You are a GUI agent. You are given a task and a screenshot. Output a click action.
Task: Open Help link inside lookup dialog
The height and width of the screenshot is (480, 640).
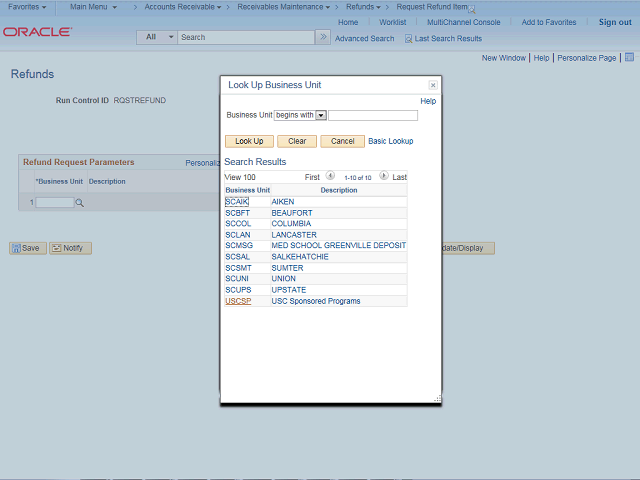pyautogui.click(x=428, y=101)
